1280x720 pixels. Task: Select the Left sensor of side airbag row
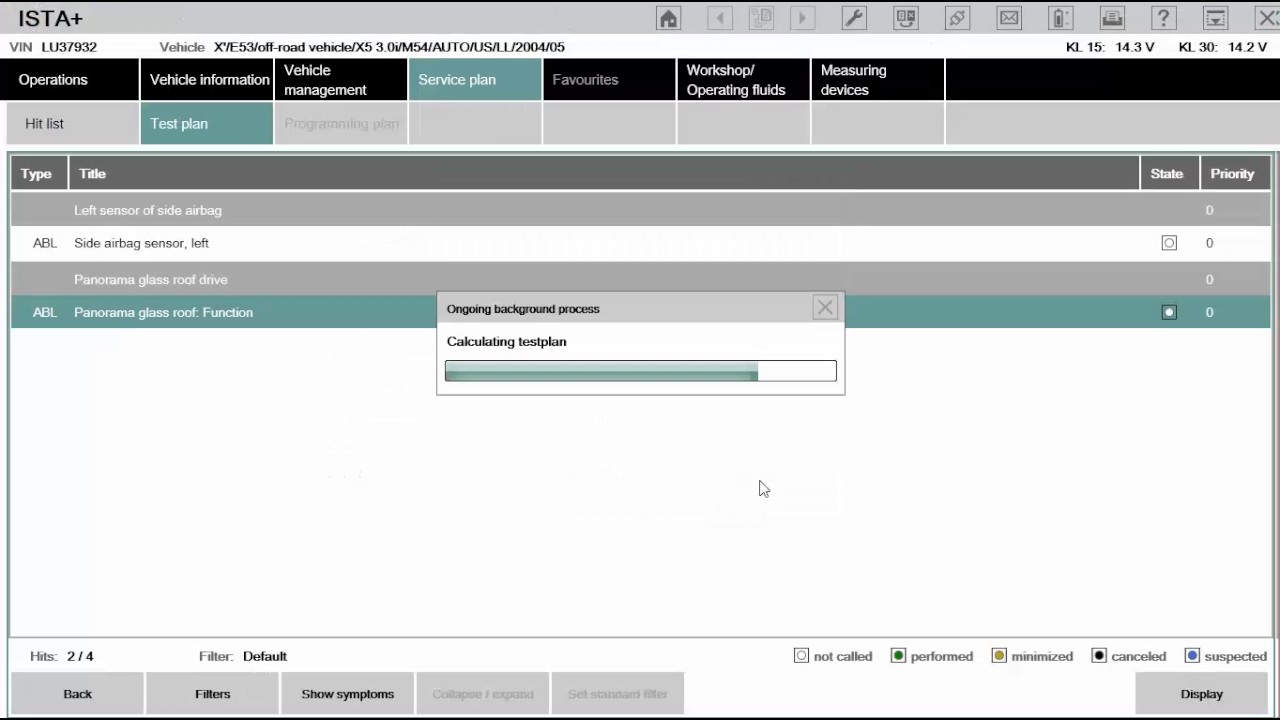pos(640,210)
